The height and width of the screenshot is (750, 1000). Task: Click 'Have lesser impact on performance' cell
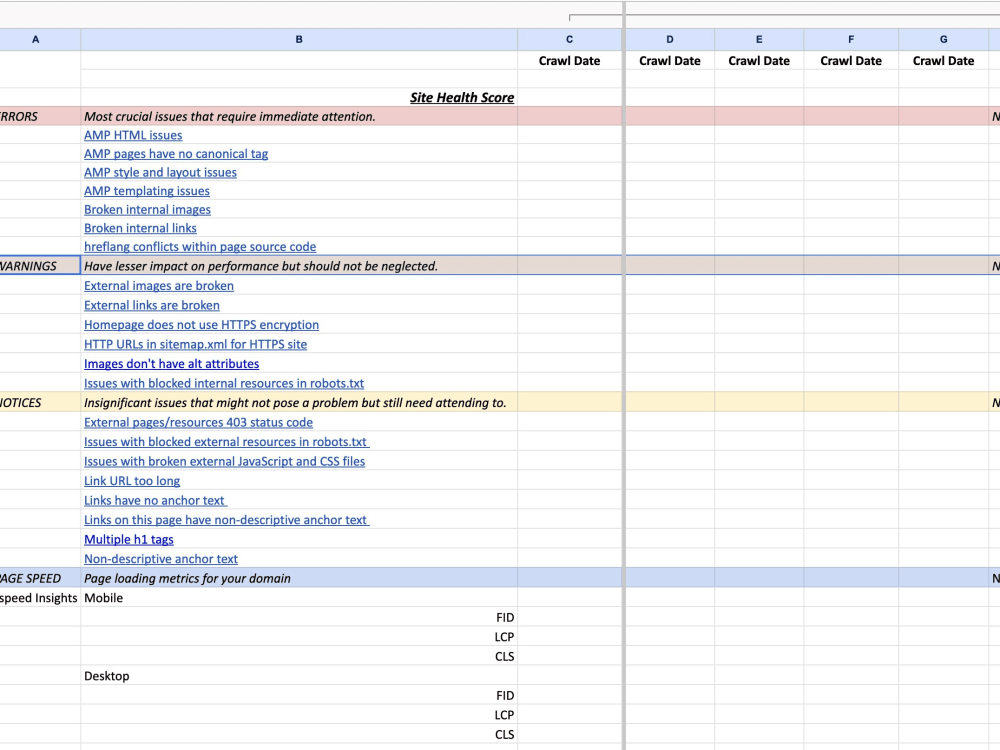[x=299, y=266]
